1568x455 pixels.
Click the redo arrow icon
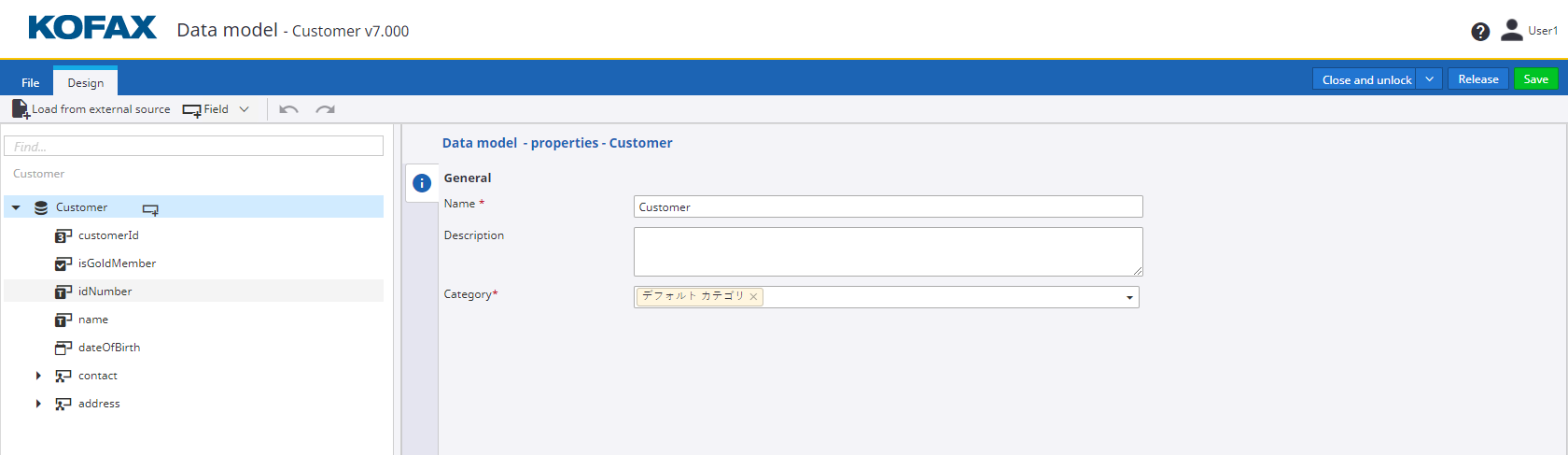point(325,110)
